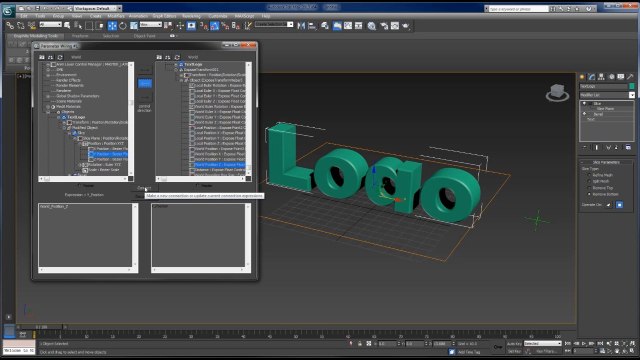Click the Render Production teapot icon
Viewport: 640px width, 360px height.
[x=405, y=26]
